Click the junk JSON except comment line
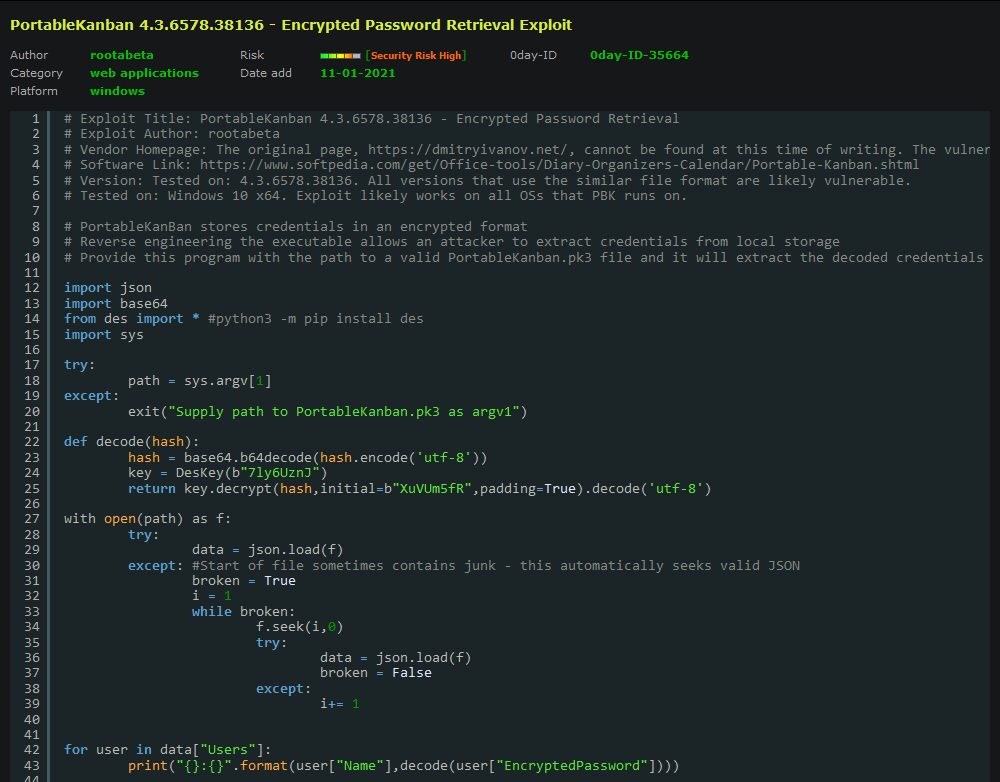1000x782 pixels. click(464, 565)
